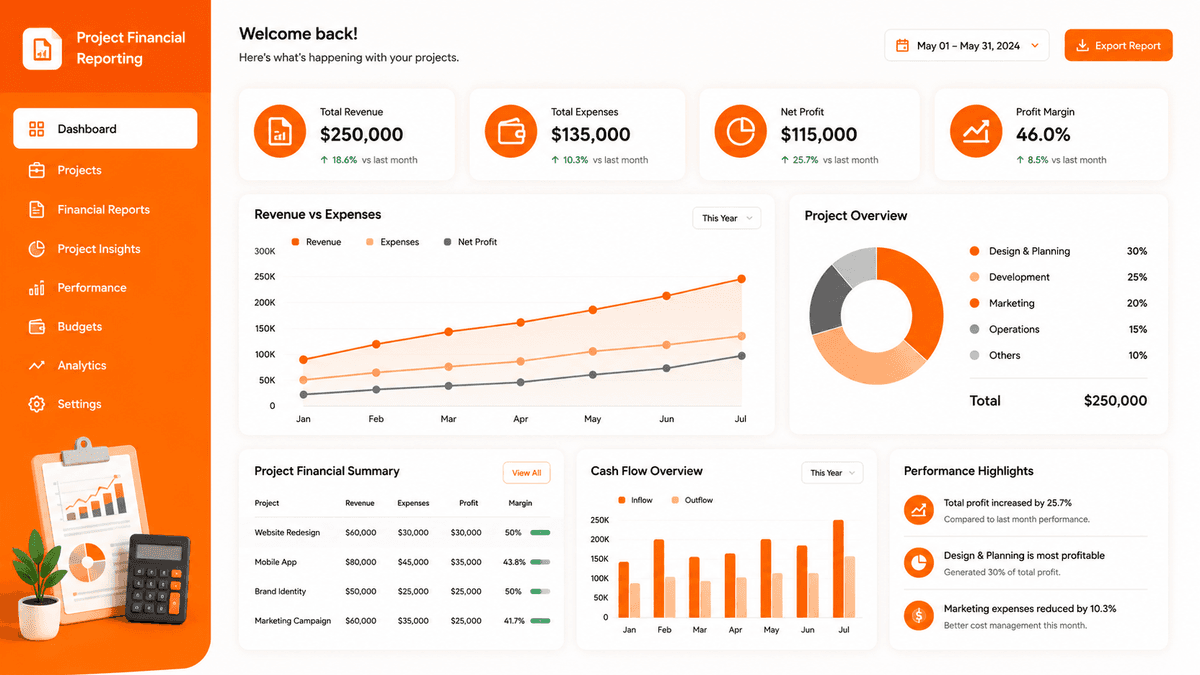1200x675 pixels.
Task: Expand This Year dropdown in Revenue vs Expenses
Action: (x=727, y=218)
